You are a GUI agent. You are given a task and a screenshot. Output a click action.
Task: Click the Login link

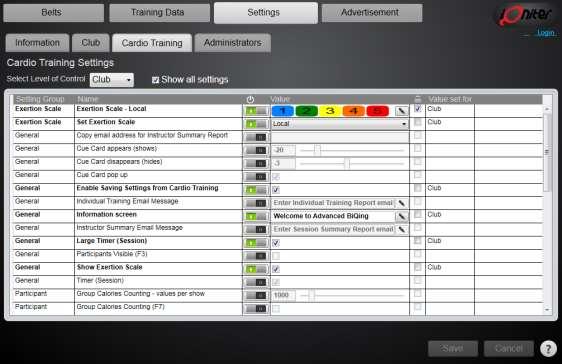pos(546,33)
